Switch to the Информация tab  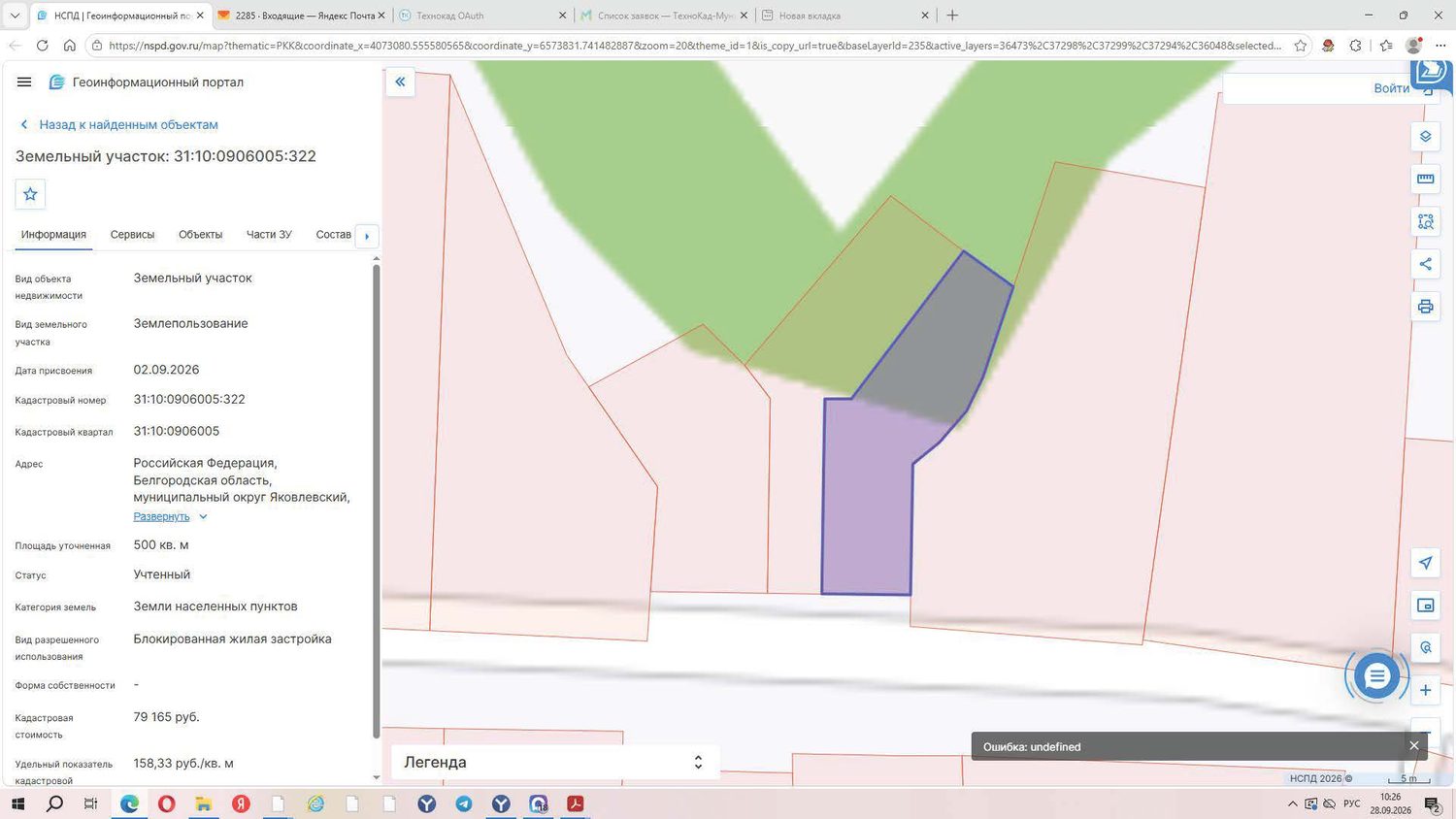(53, 235)
